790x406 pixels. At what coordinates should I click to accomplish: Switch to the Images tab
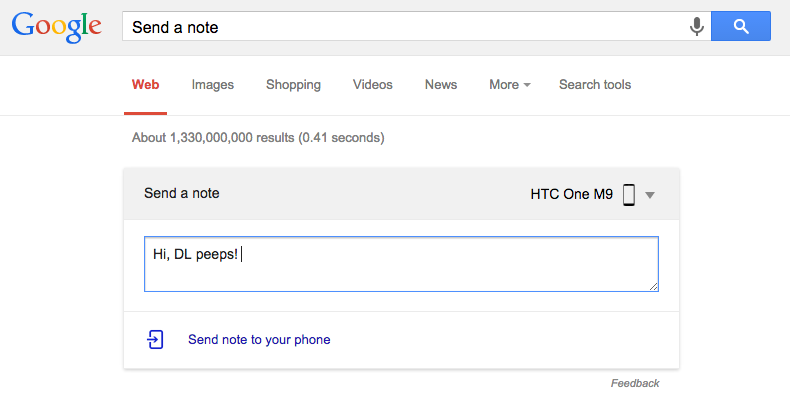[x=213, y=85]
